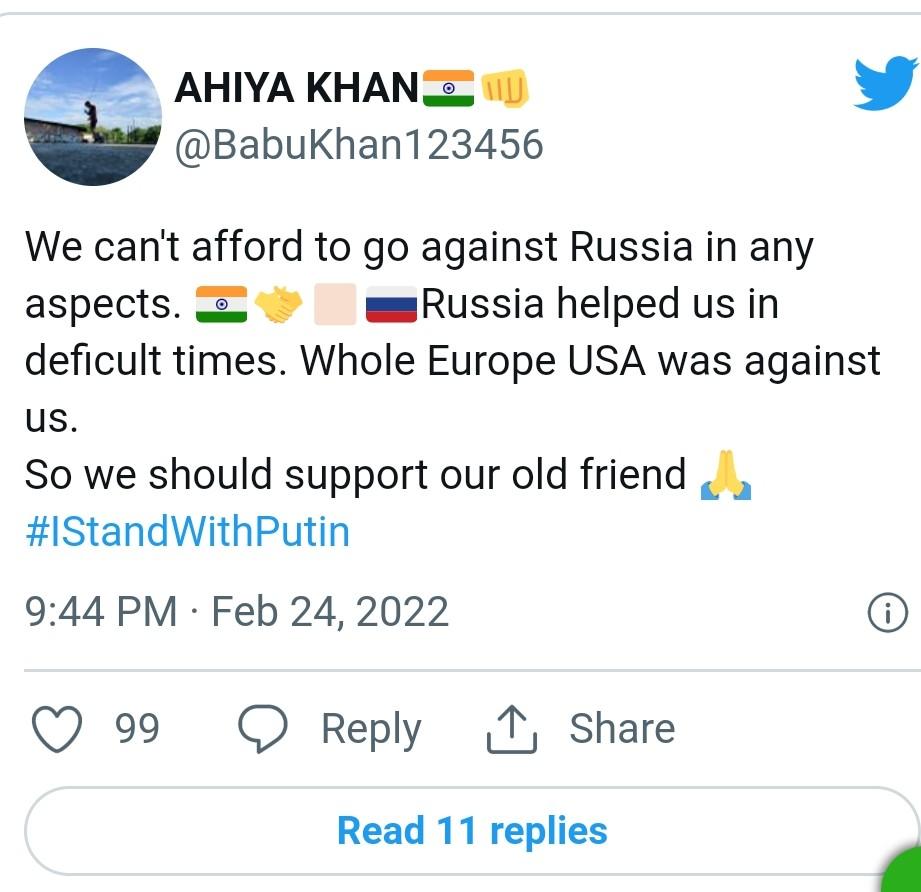Click the heart like icon
The height and width of the screenshot is (892, 921).
57,729
